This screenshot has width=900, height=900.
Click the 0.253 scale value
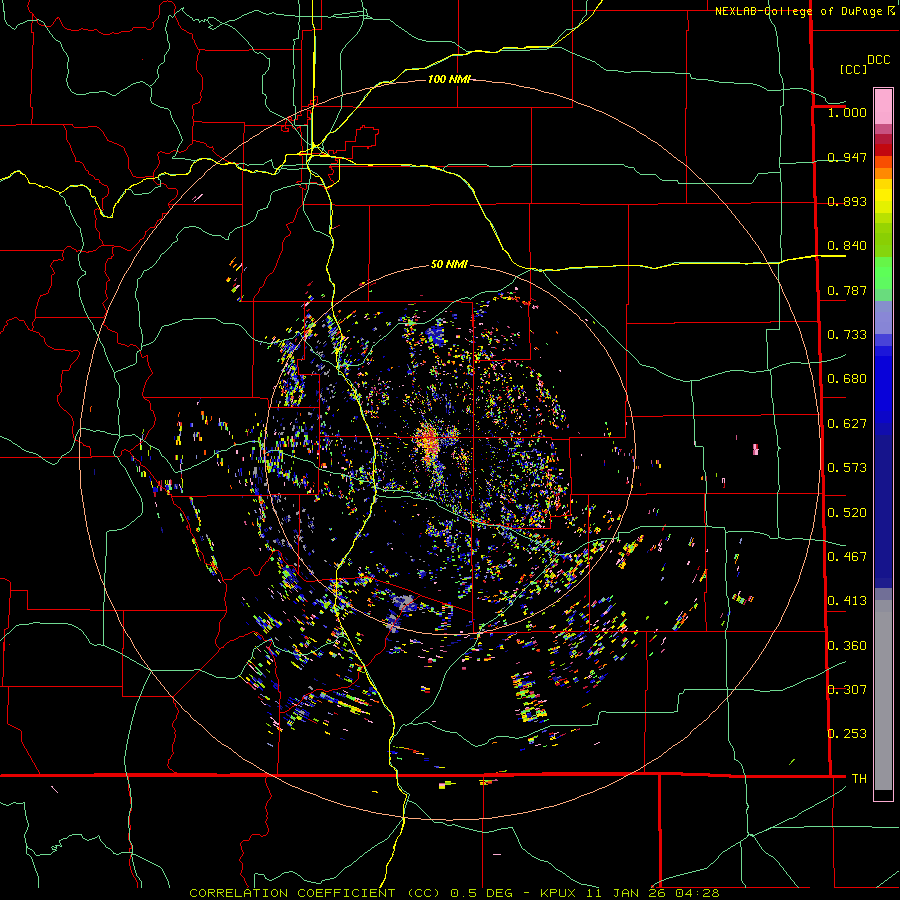(847, 734)
